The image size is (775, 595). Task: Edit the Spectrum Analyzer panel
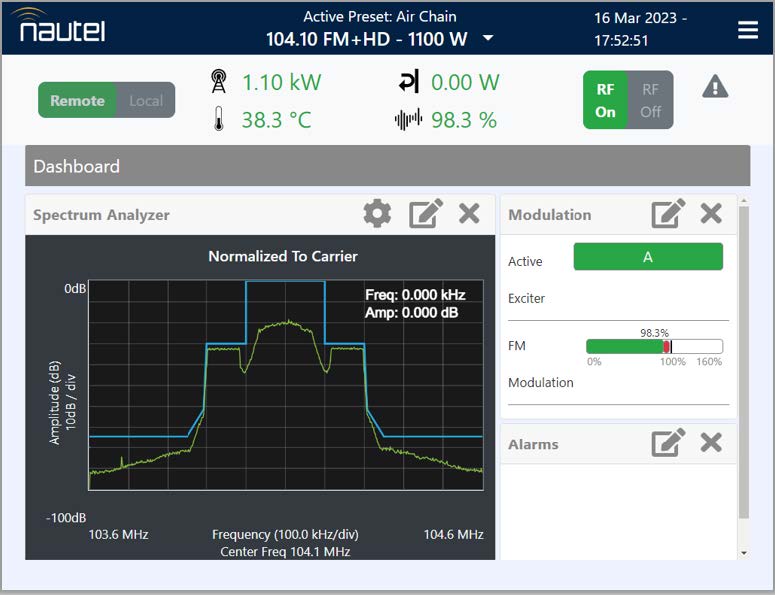pyautogui.click(x=426, y=214)
